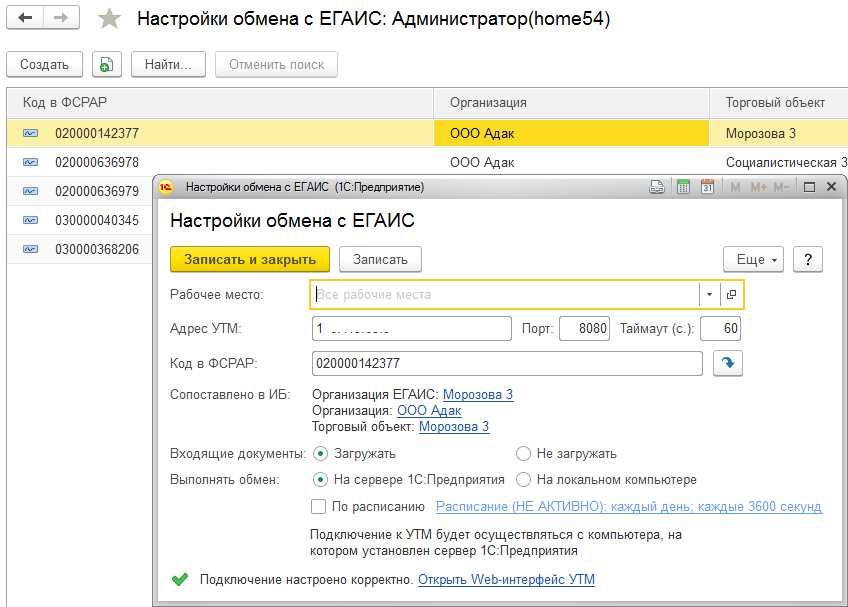Click the highlighted ООО Адак organization cell
Image resolution: width=848 pixels, height=607 pixels.
pyautogui.click(x=572, y=133)
